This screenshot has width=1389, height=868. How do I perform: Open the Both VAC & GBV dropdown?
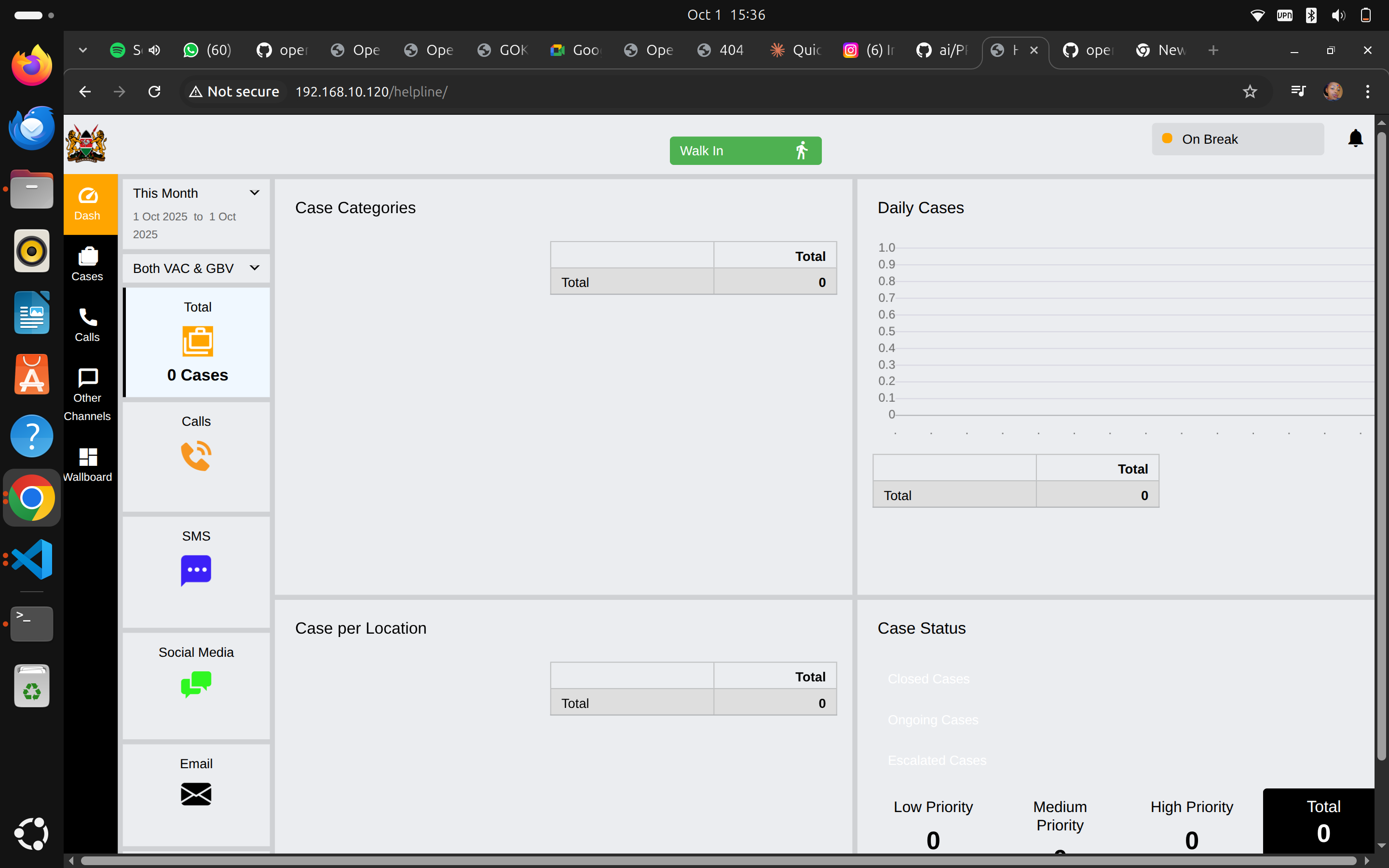pyautogui.click(x=254, y=268)
